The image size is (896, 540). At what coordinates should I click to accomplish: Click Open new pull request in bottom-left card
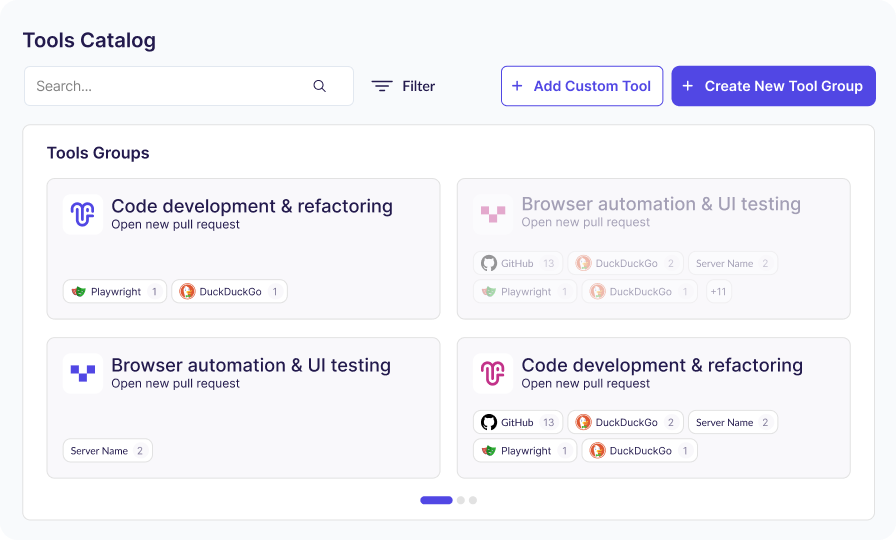pyautogui.click(x=175, y=383)
